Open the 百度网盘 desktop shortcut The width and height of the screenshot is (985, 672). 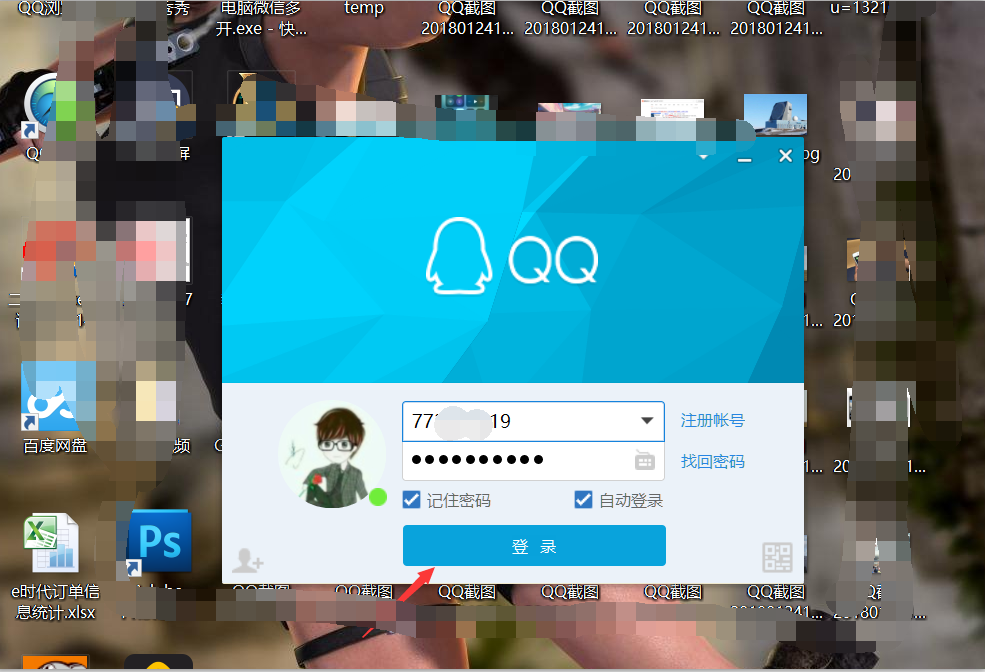coord(55,408)
